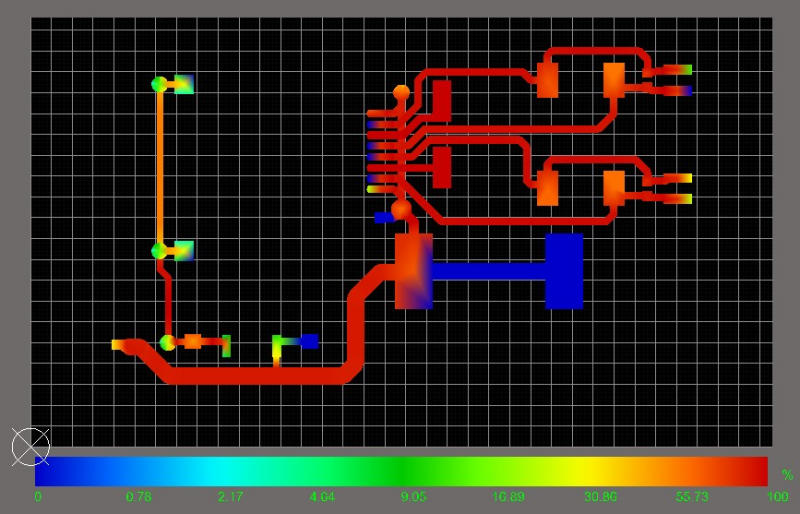Select the 100 scale label

tap(778, 497)
